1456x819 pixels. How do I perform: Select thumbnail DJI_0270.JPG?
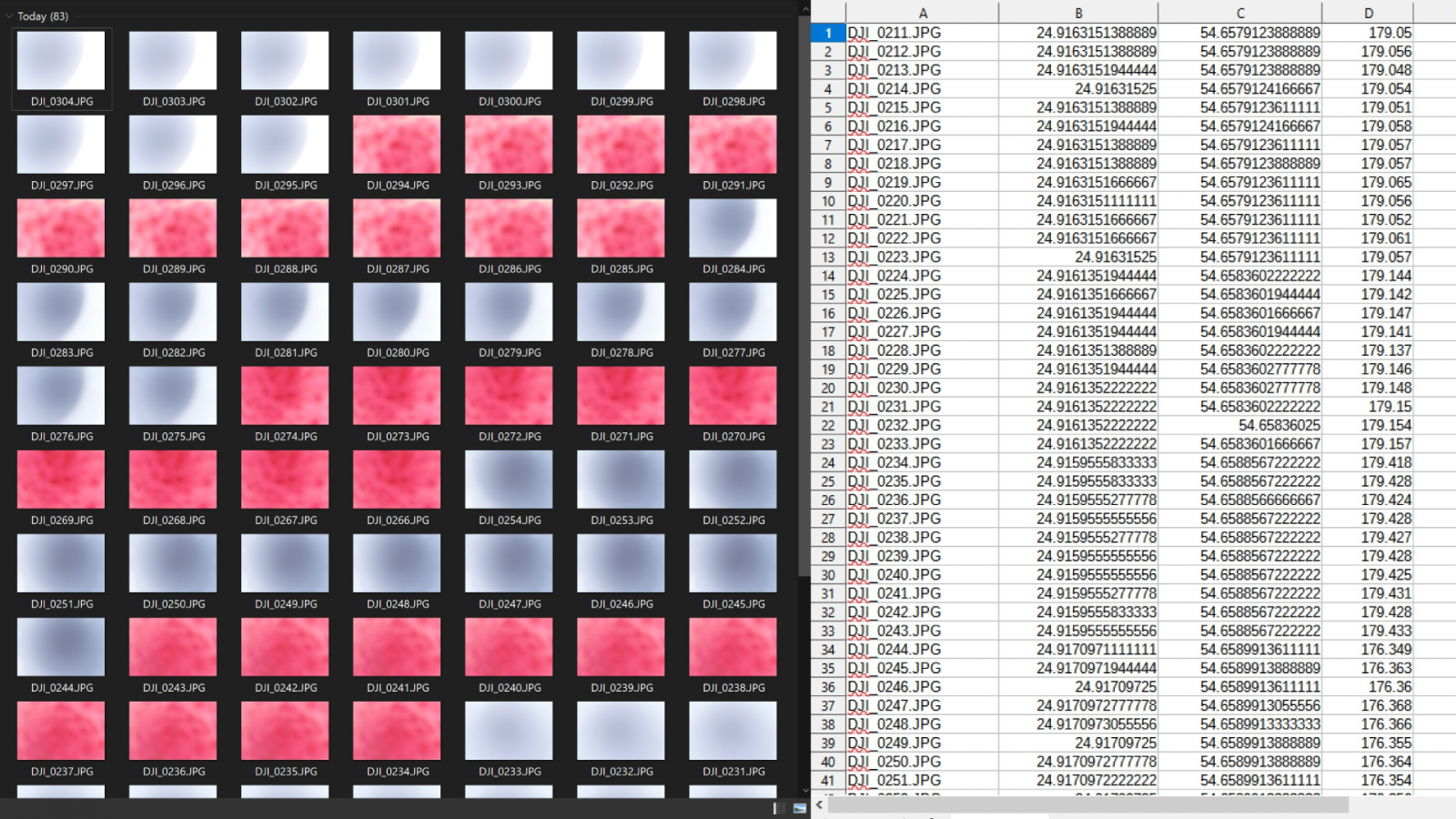(733, 396)
